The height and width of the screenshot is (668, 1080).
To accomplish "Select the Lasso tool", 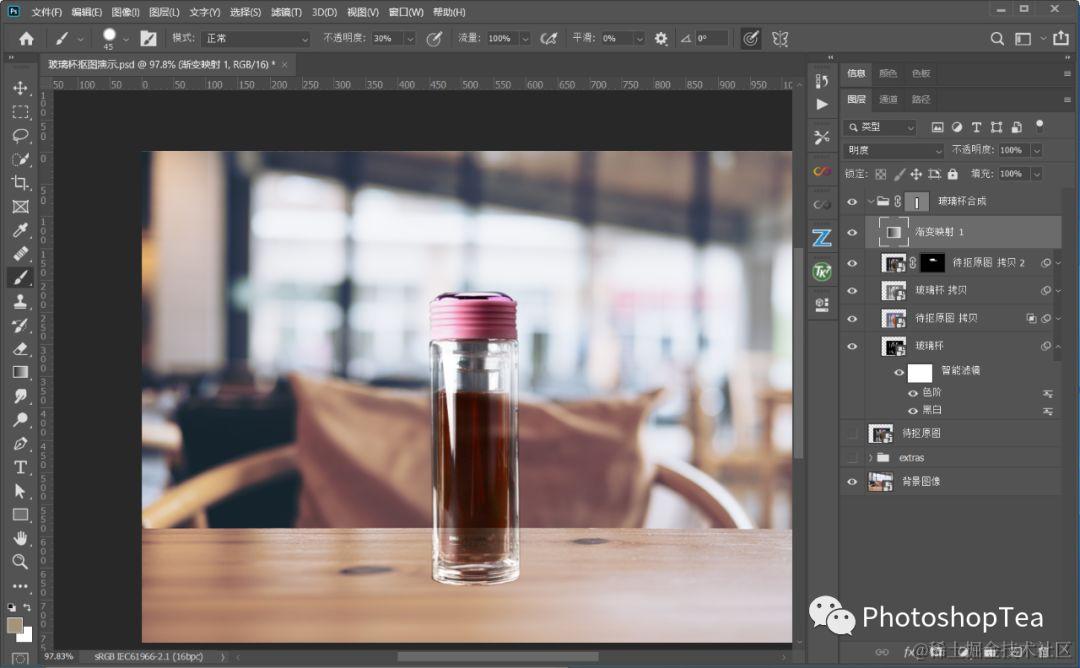I will point(20,135).
